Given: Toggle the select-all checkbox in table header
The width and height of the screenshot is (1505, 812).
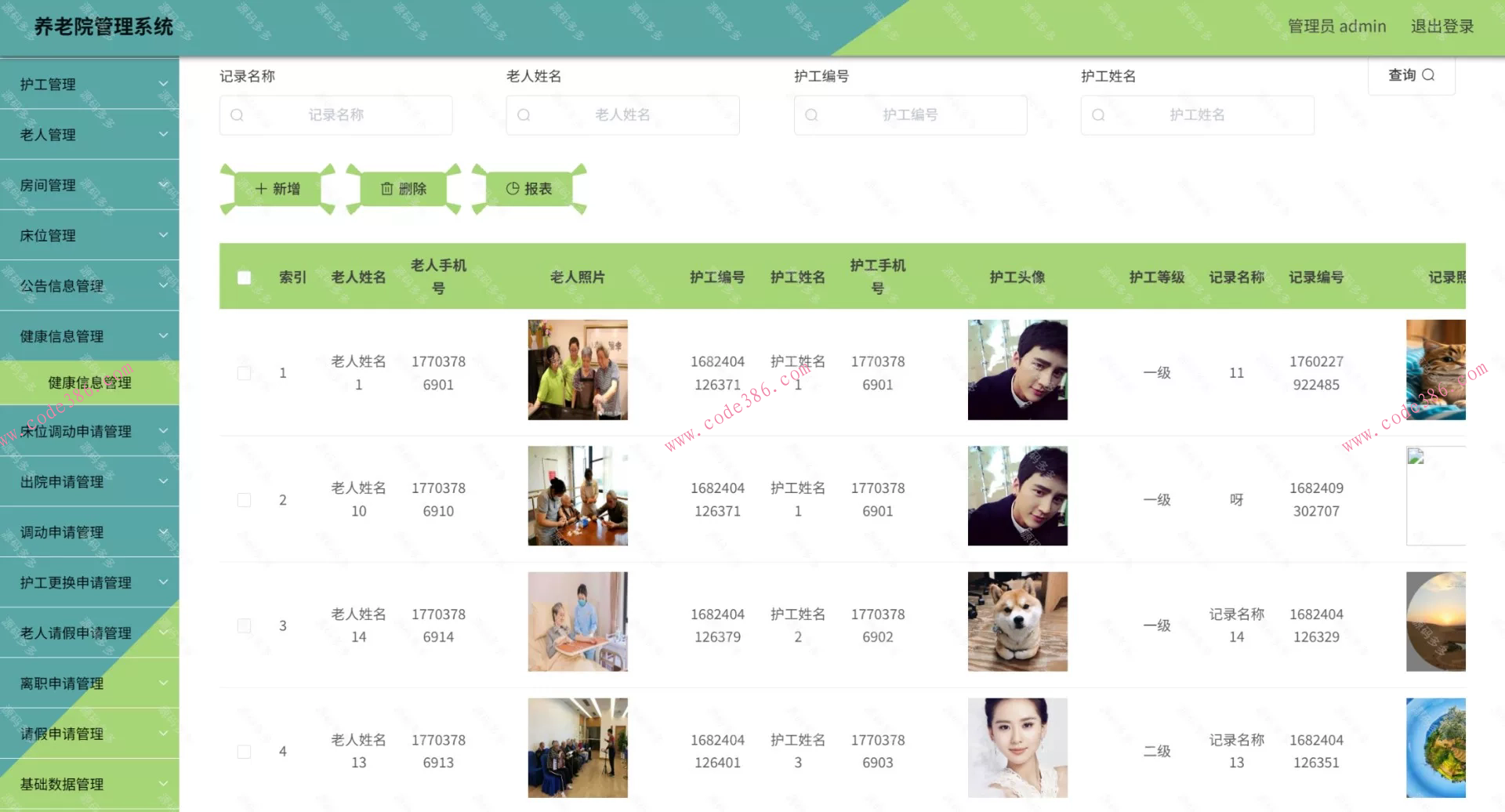Looking at the screenshot, I should point(244,277).
